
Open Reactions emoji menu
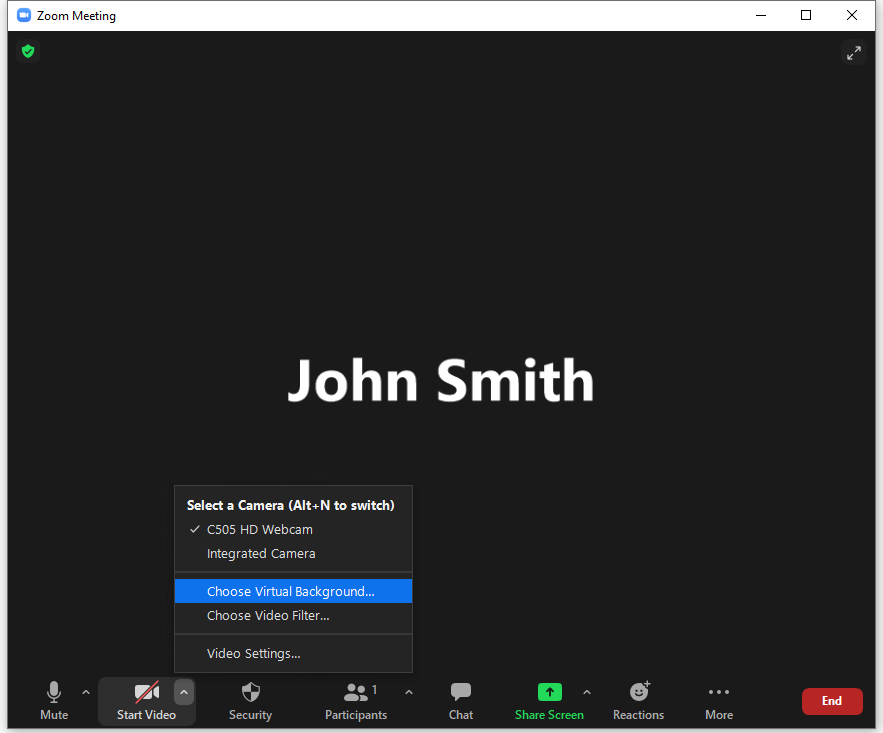(639, 701)
